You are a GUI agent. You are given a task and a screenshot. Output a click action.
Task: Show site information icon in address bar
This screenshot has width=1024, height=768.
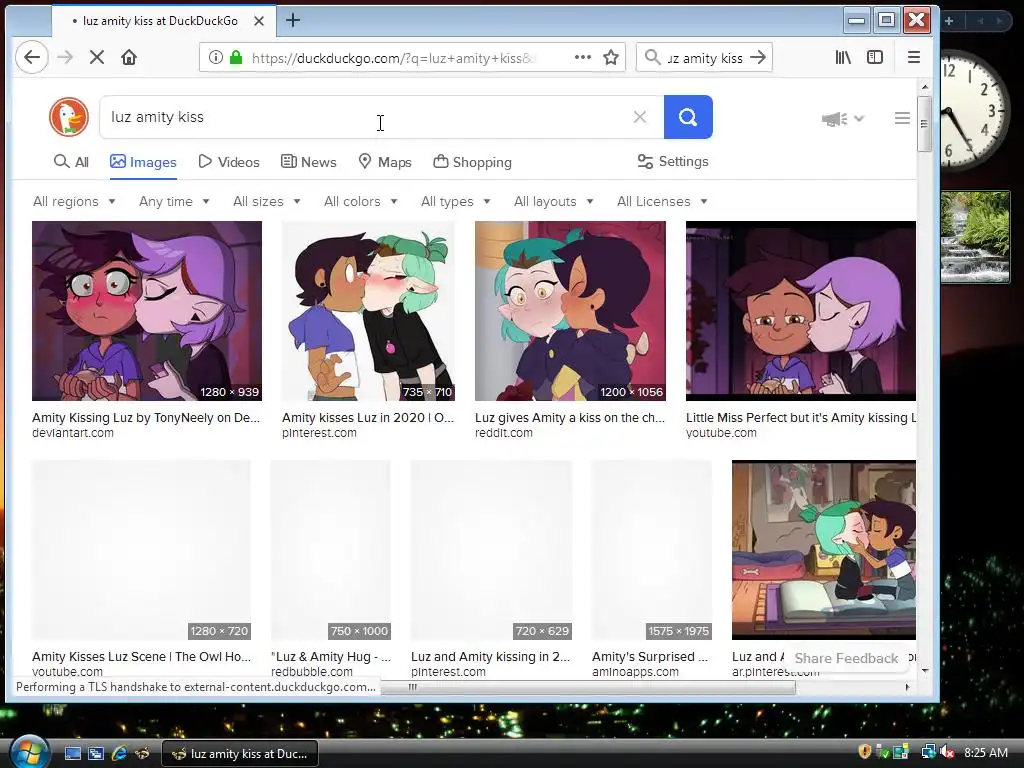pos(216,57)
